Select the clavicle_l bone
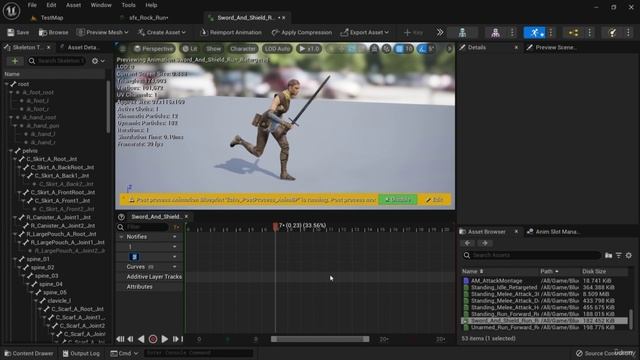 point(59,301)
